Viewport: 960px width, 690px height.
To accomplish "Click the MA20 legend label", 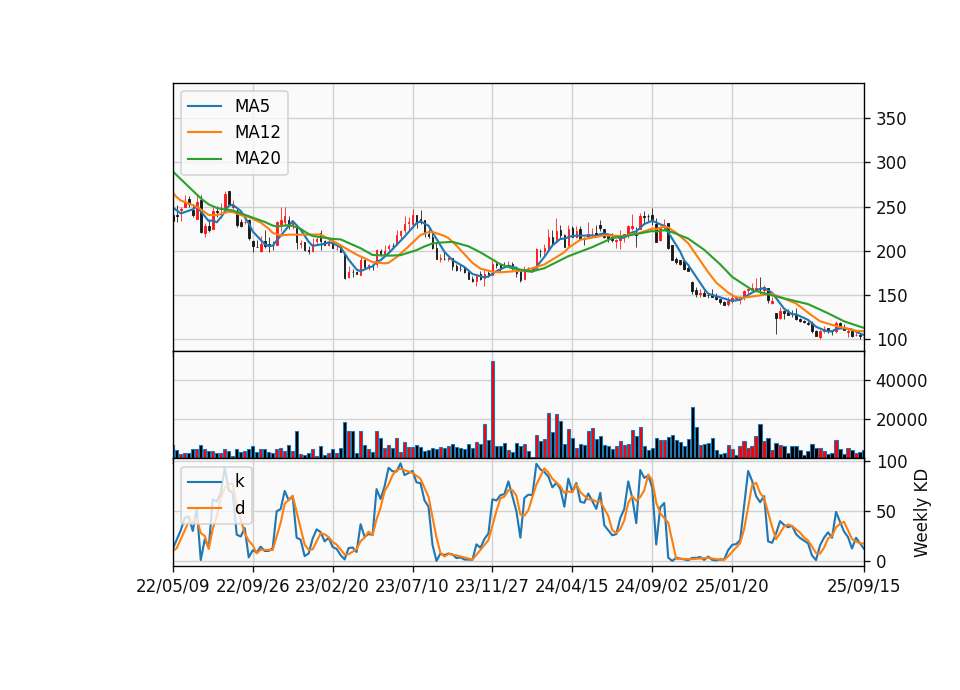I will [257, 158].
